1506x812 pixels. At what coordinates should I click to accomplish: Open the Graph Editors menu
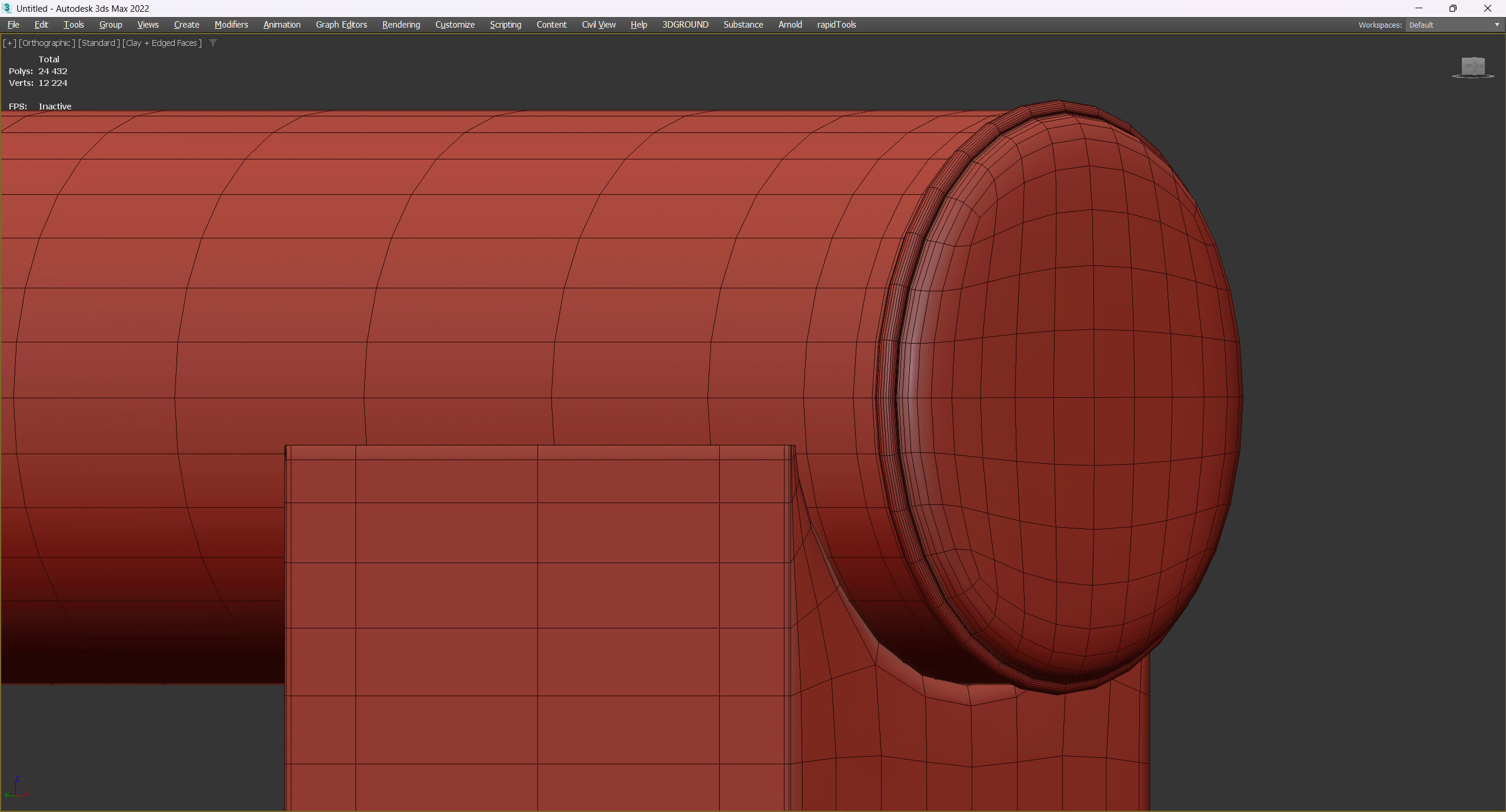[x=341, y=25]
